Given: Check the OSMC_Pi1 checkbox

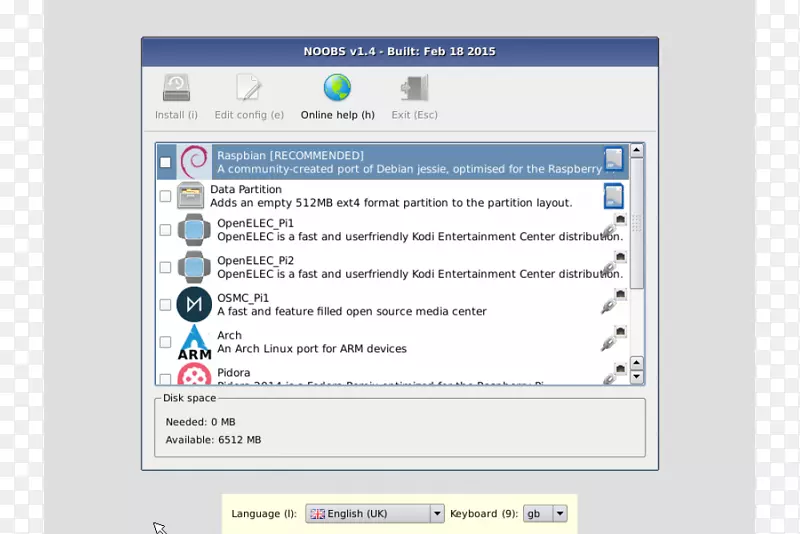Looking at the screenshot, I should [165, 304].
